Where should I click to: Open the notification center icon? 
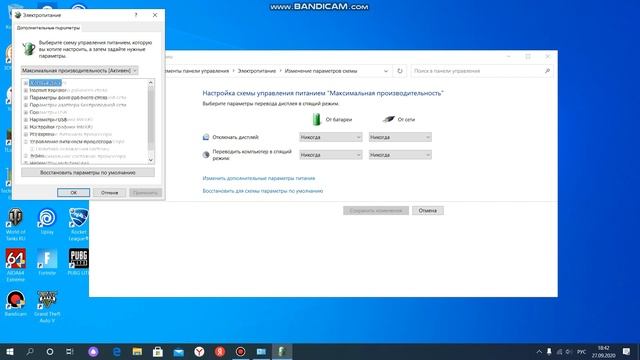[627, 351]
